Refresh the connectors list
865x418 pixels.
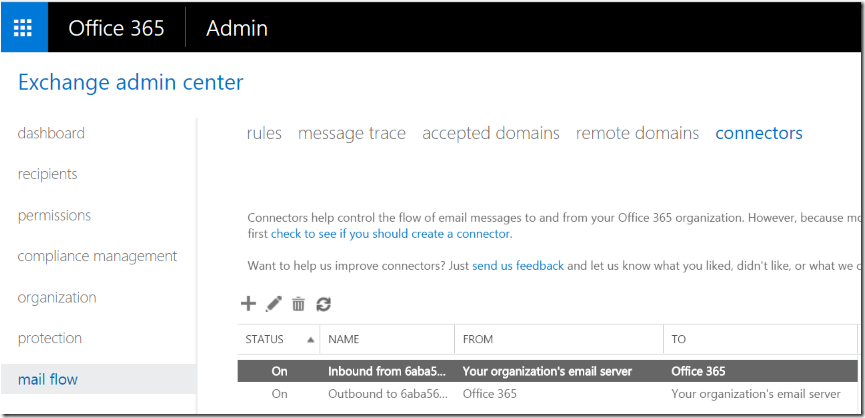pos(323,304)
